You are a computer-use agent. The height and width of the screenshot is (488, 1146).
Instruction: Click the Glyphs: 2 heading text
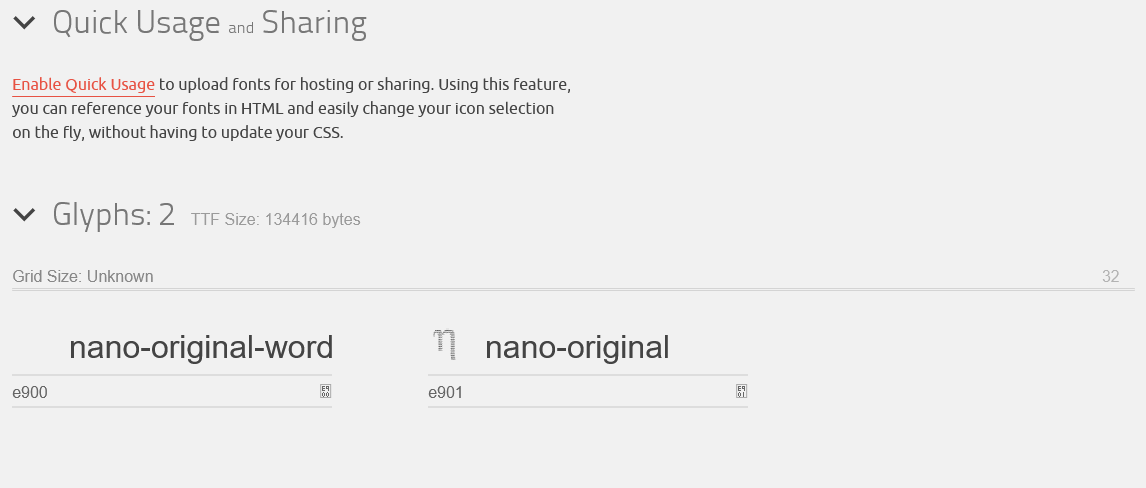113,215
